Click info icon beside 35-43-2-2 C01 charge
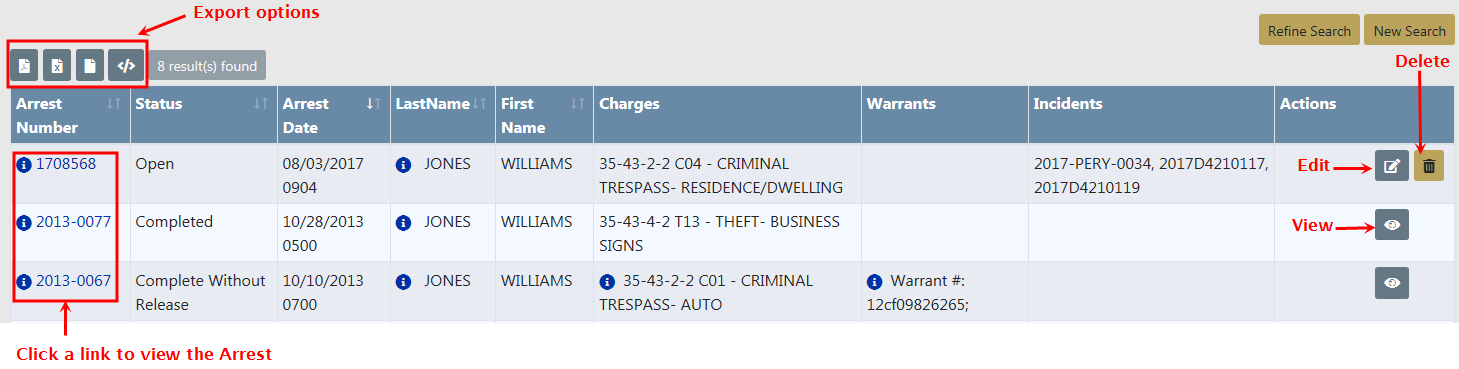Image resolution: width=1459 pixels, height=369 pixels. pos(606,282)
